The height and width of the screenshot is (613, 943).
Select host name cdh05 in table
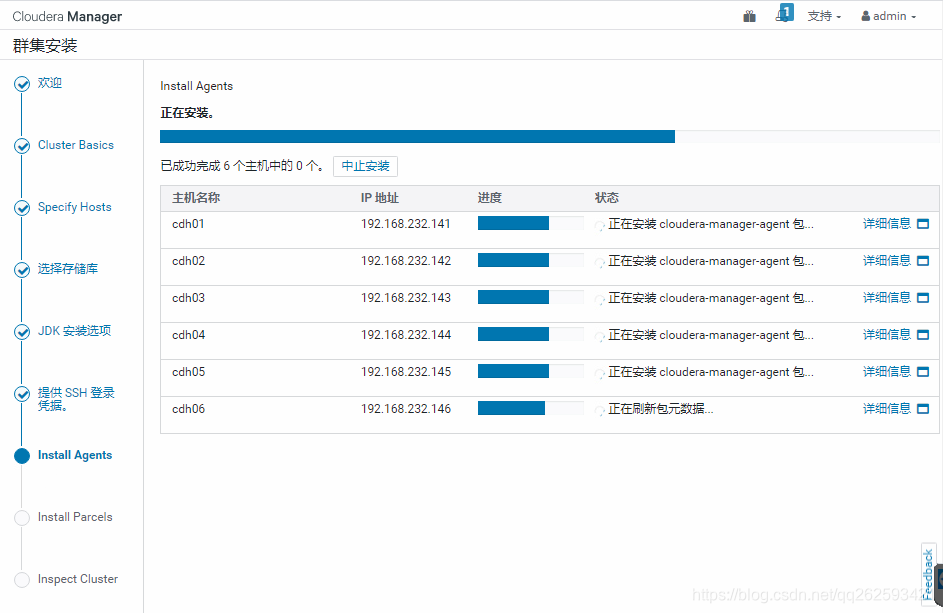pyautogui.click(x=188, y=372)
